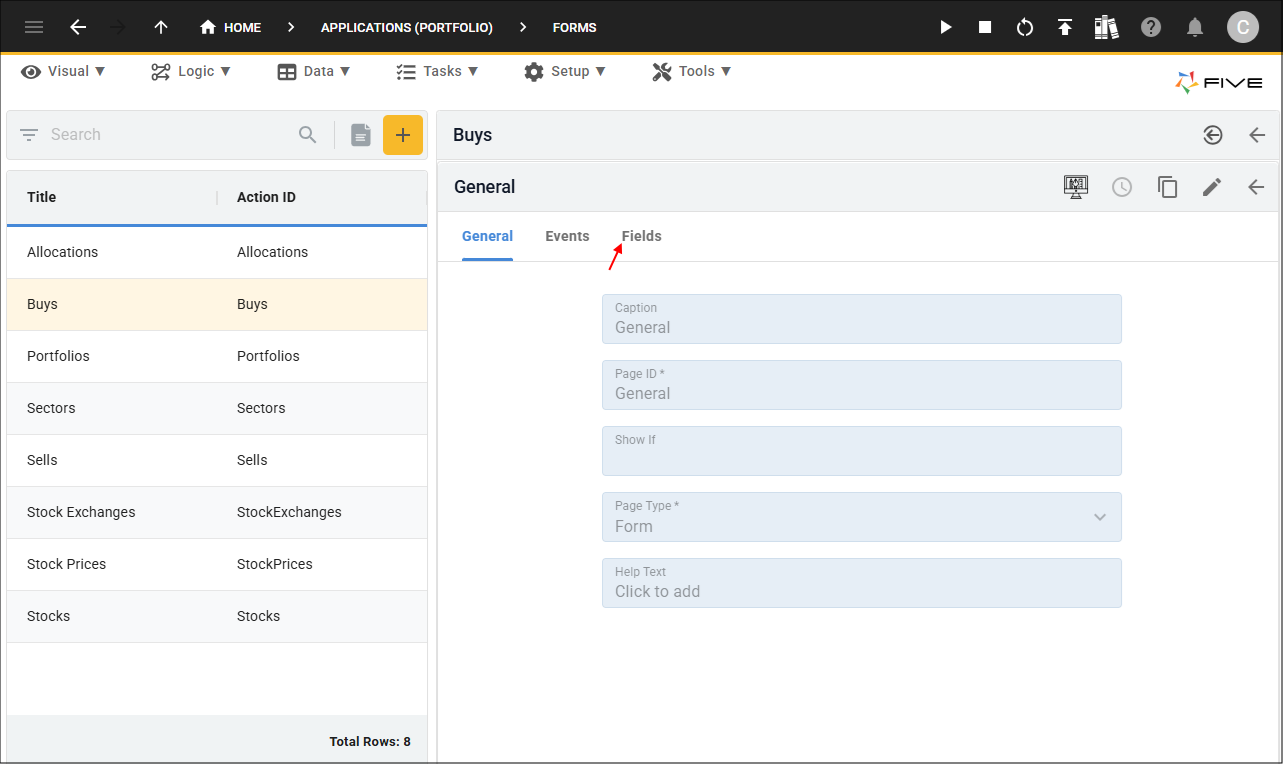The image size is (1283, 764).
Task: Navigate up one level with up arrow
Action: [161, 27]
